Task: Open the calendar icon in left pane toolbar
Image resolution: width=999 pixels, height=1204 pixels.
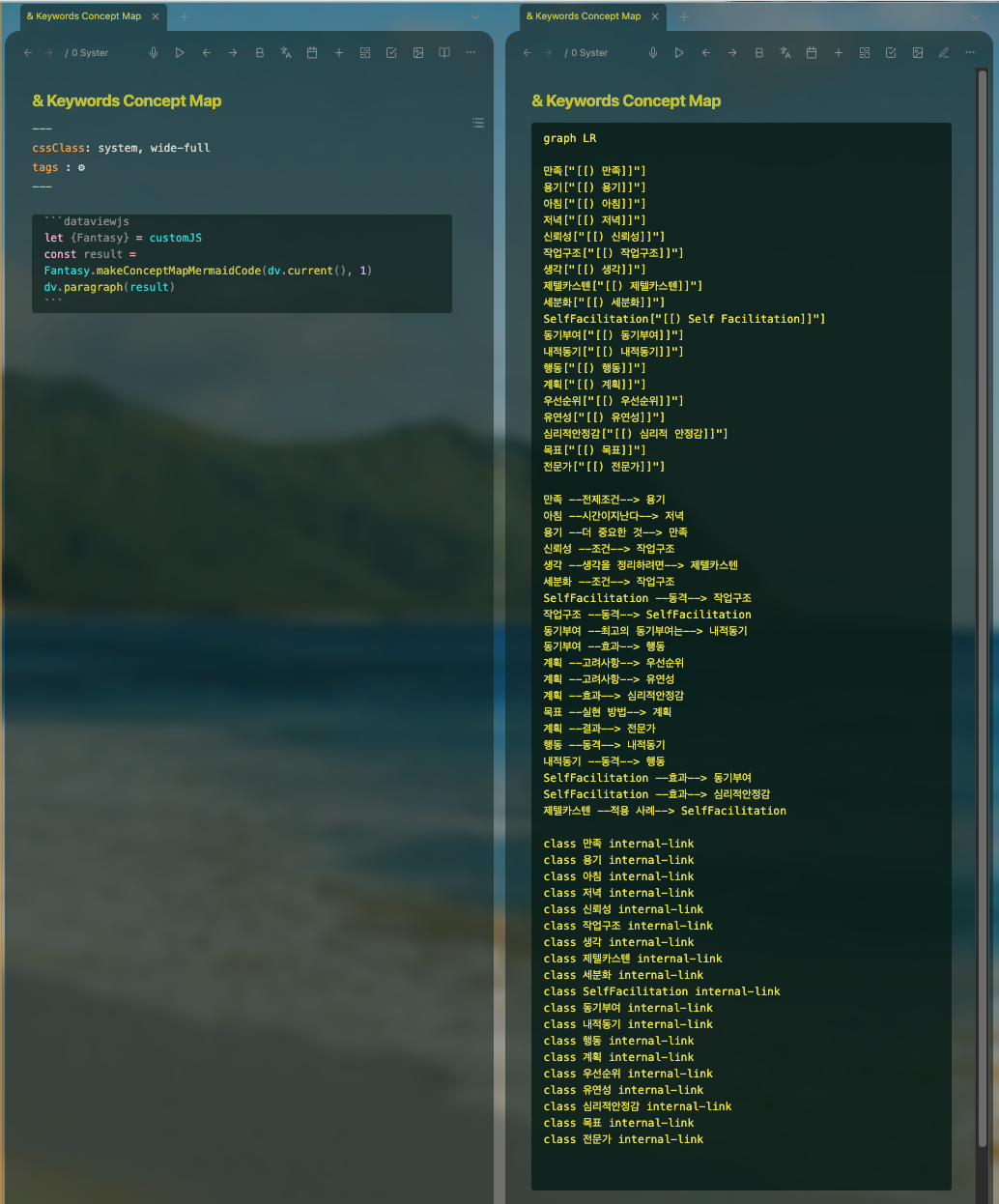Action: [312, 53]
